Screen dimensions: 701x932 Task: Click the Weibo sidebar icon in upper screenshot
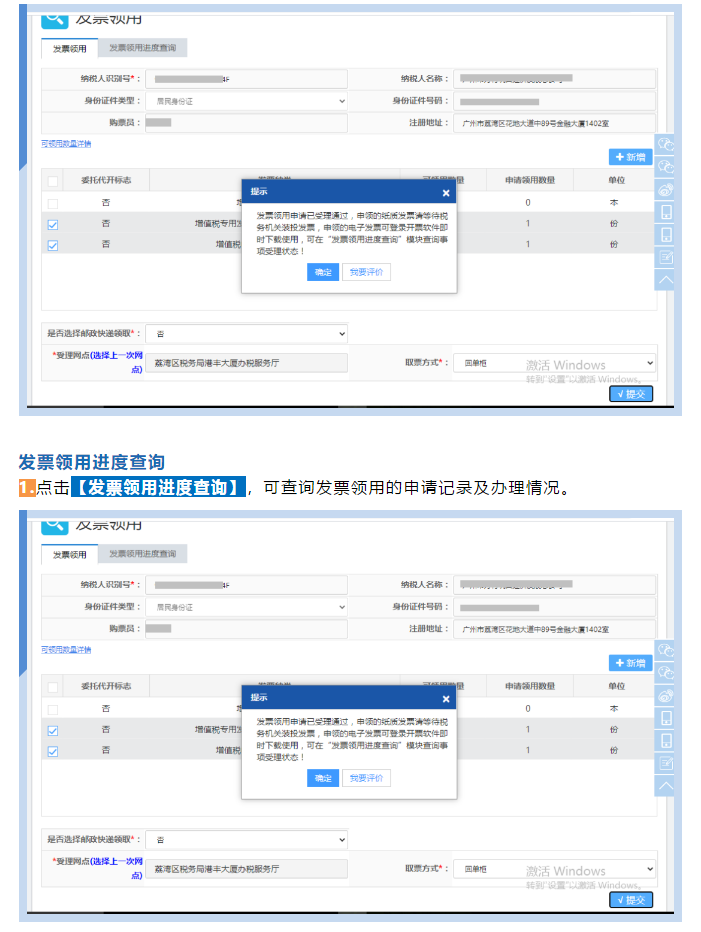pyautogui.click(x=667, y=189)
